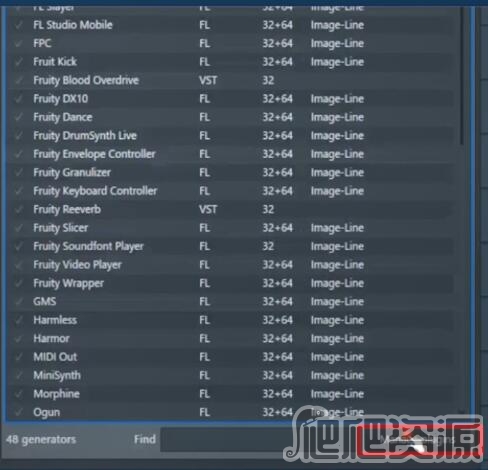Click 32+64 value in Fruity Dance row

(x=277, y=117)
